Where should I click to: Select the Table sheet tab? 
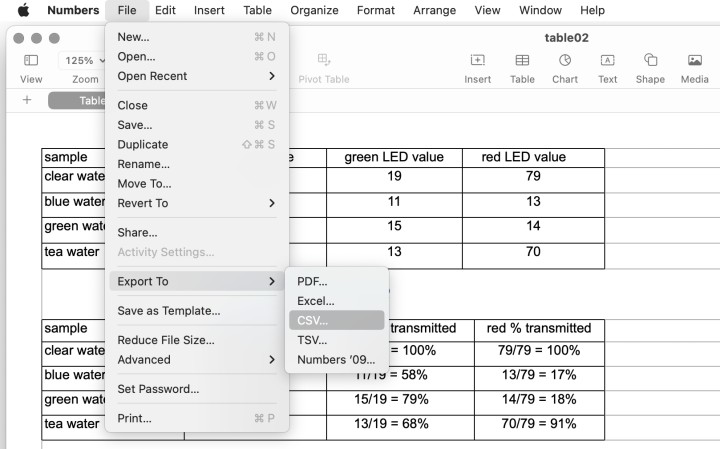pyautogui.click(x=77, y=101)
